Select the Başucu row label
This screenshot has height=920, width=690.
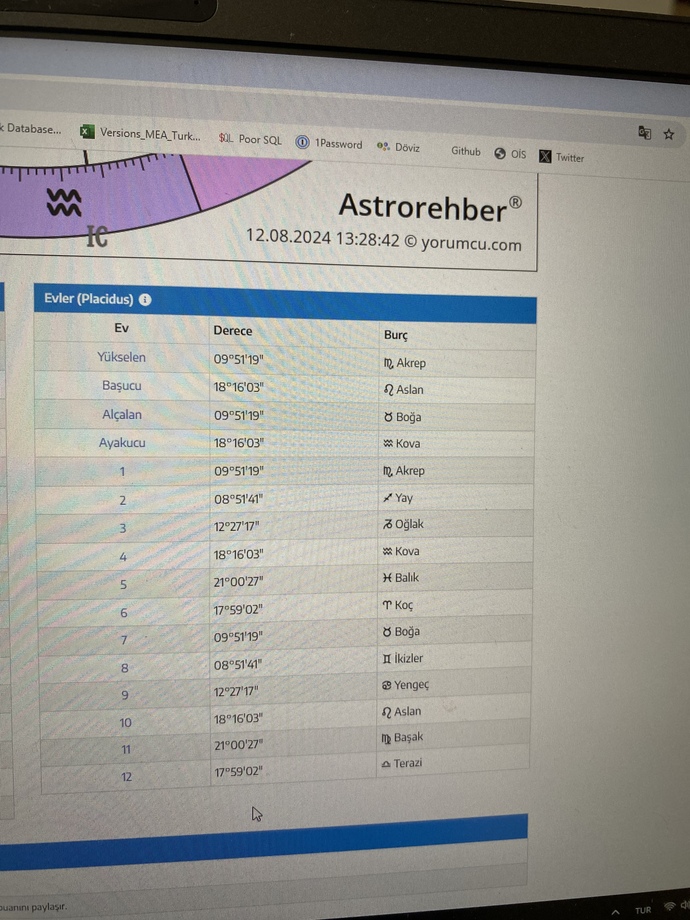121,385
